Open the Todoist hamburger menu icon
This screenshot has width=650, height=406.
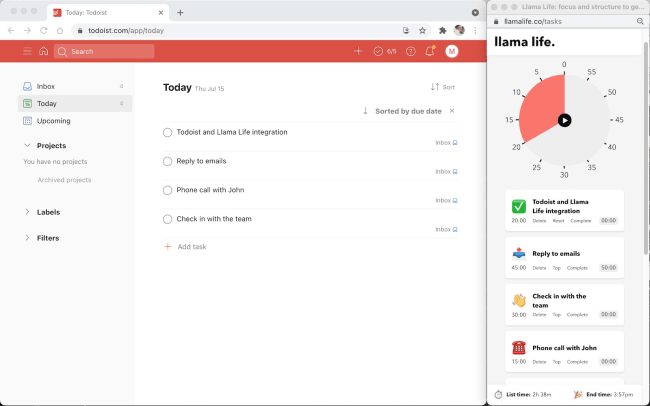tap(27, 51)
